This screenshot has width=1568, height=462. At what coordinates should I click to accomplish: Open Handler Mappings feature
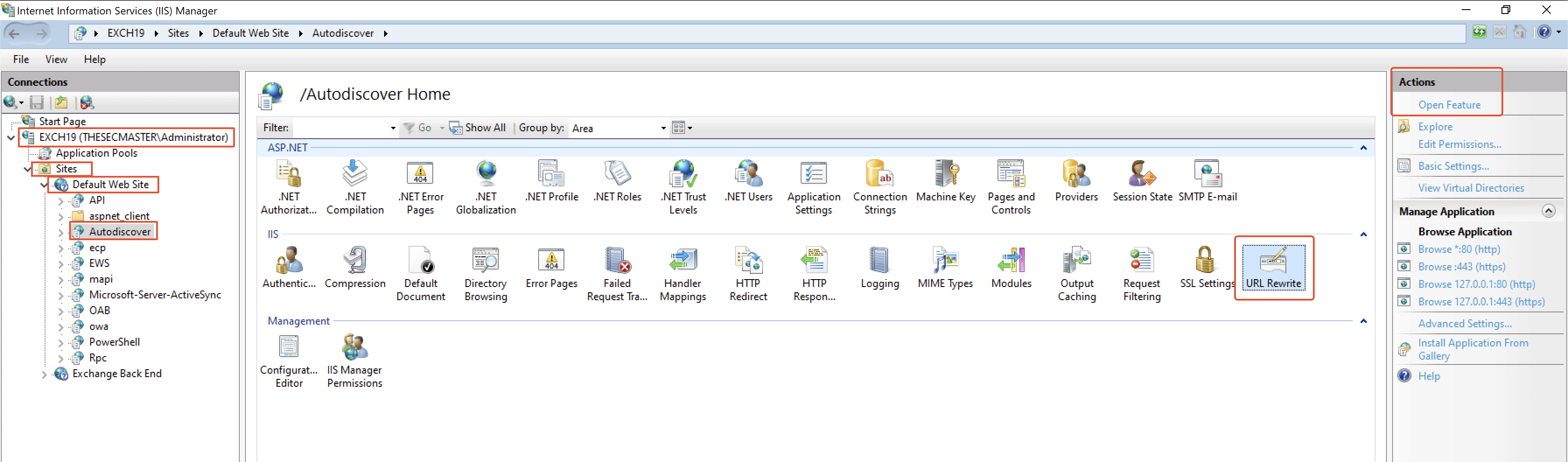[682, 274]
